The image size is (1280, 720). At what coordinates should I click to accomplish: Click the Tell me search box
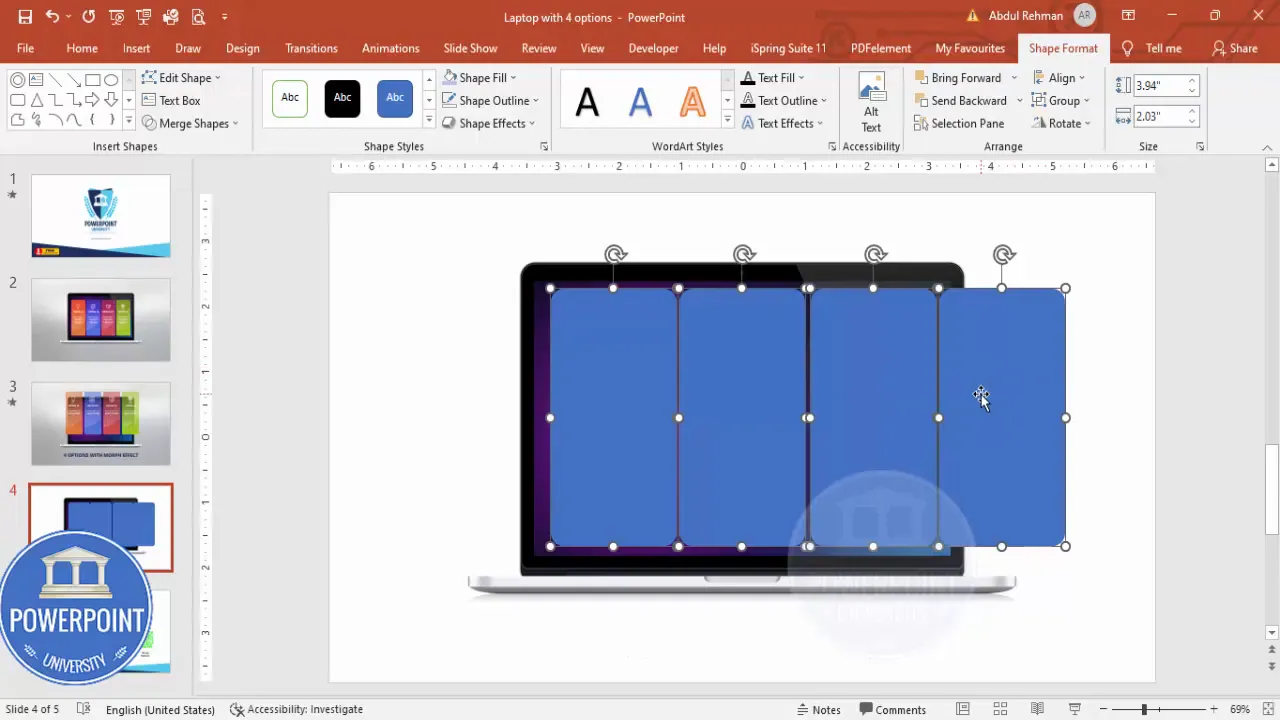(x=1153, y=48)
